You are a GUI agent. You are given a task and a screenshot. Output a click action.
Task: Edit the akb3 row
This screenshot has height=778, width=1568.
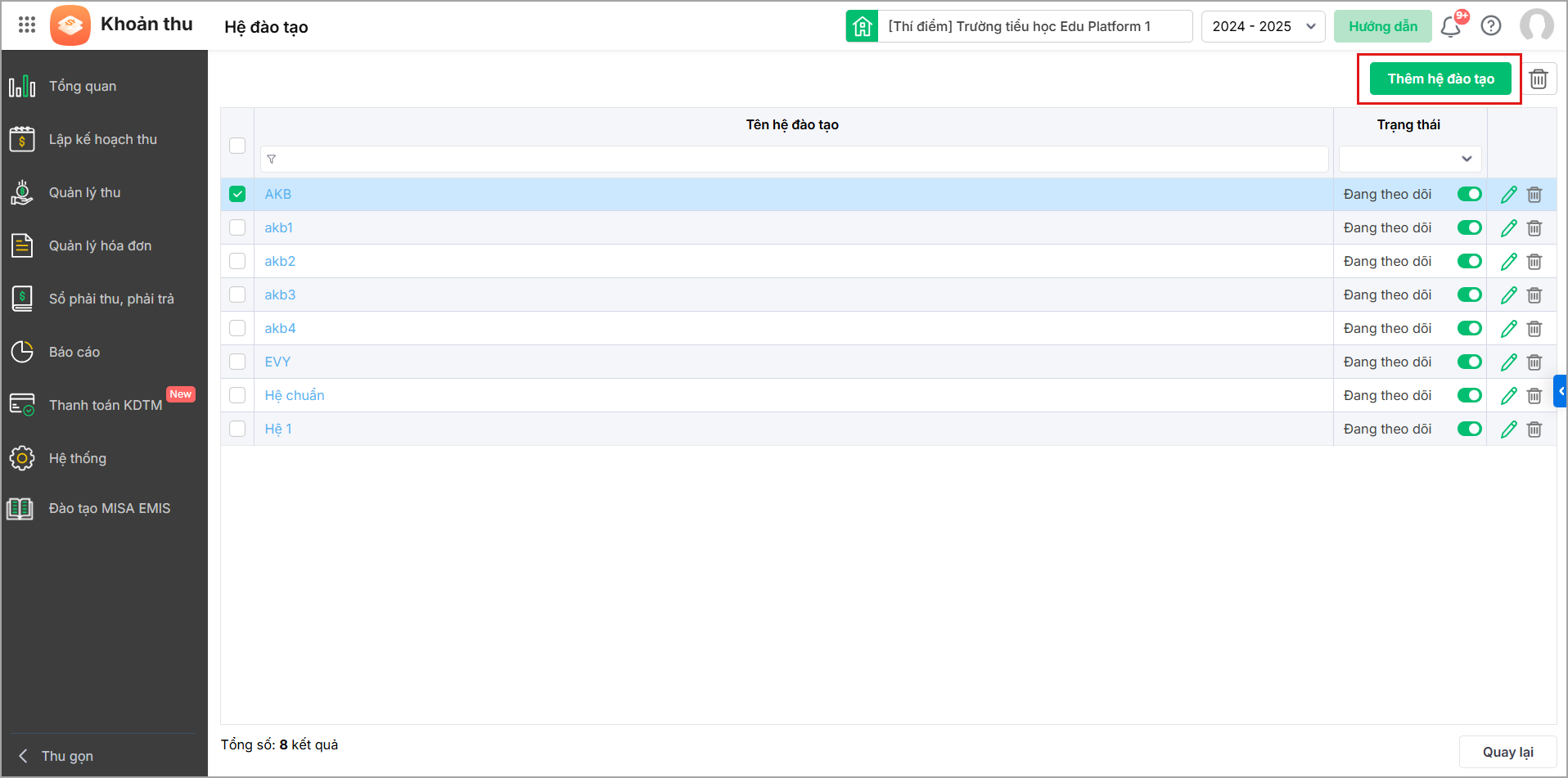1509,295
